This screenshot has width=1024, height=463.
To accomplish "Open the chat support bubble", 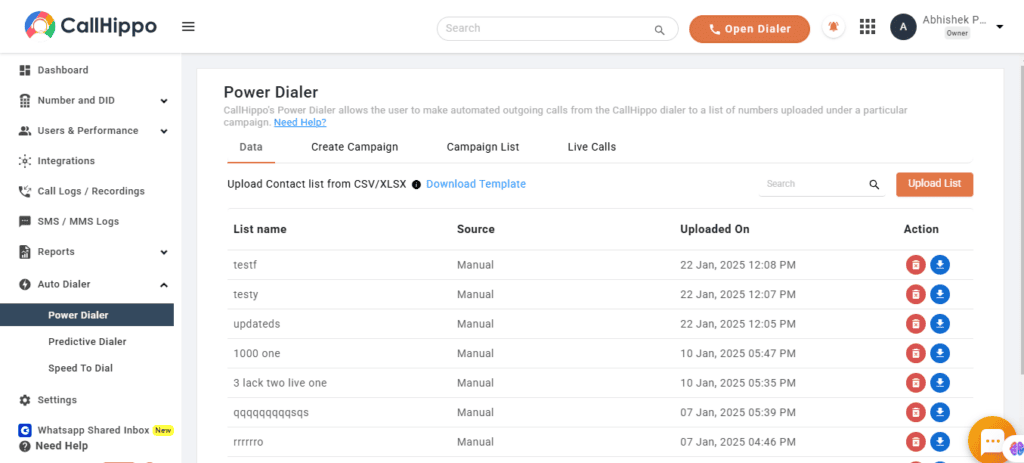I will coord(991,440).
